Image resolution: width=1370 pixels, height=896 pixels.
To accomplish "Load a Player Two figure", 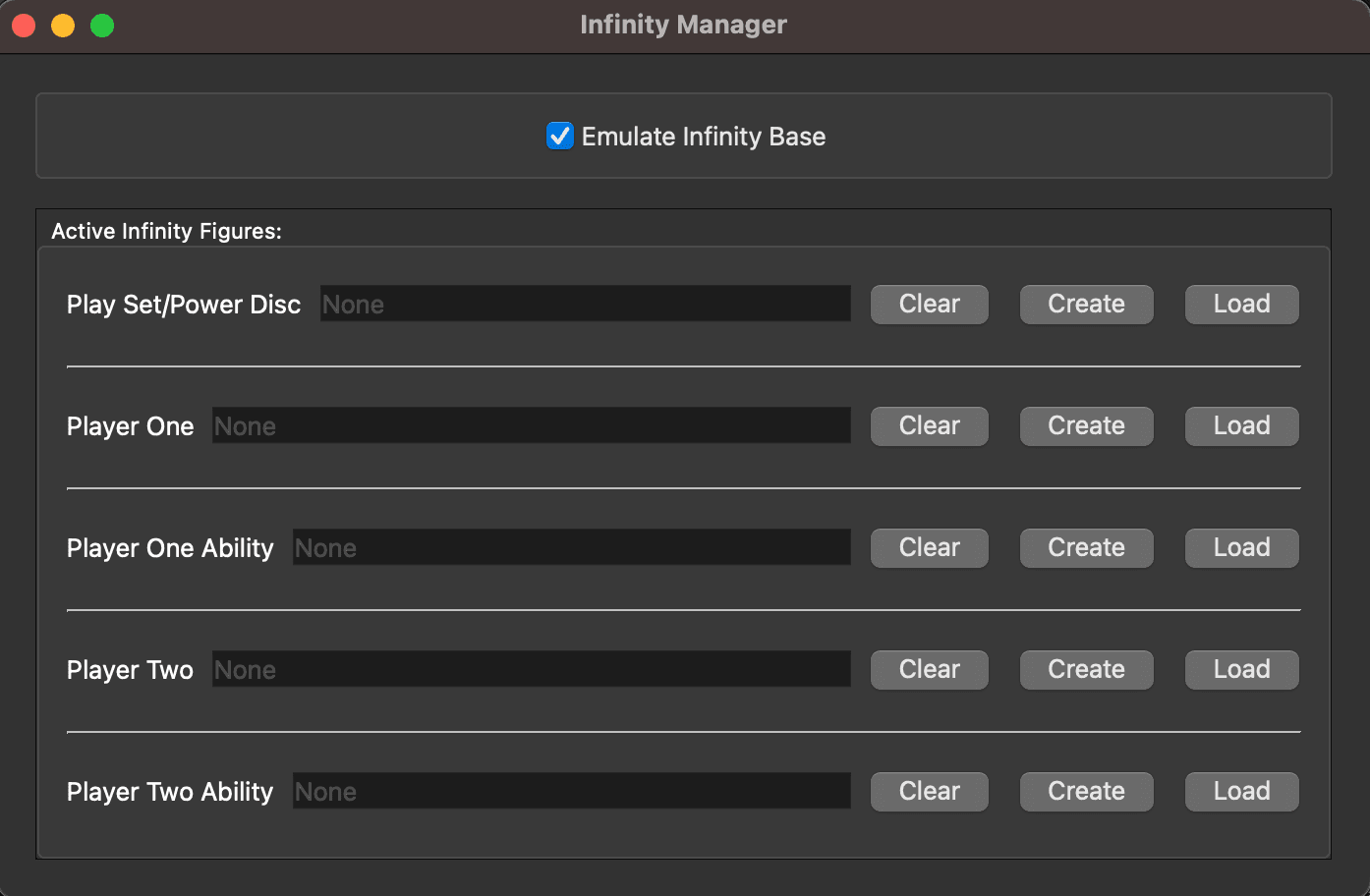I will pos(1242,670).
